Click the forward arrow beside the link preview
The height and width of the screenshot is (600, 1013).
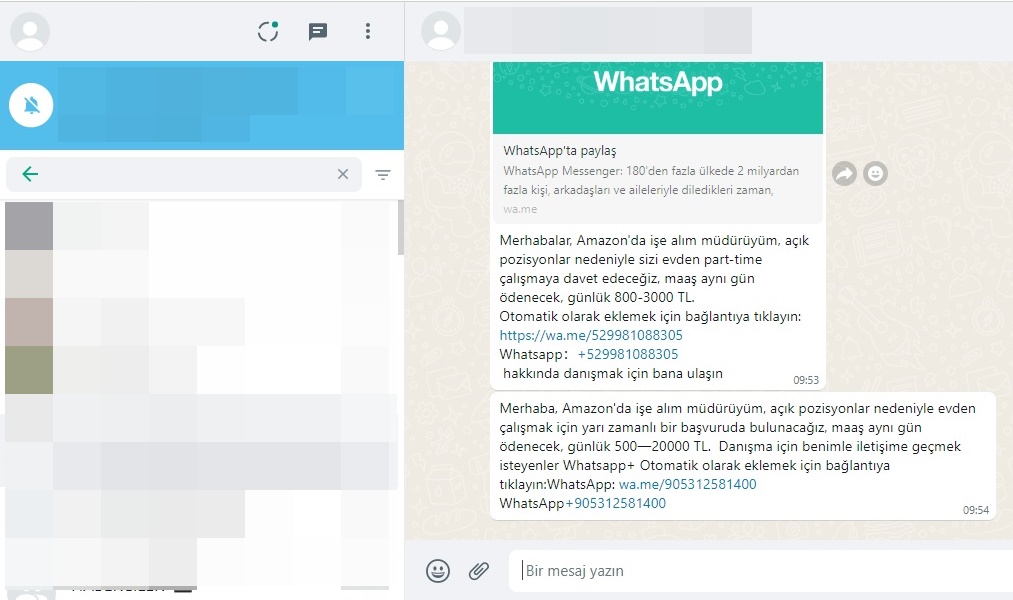(844, 173)
